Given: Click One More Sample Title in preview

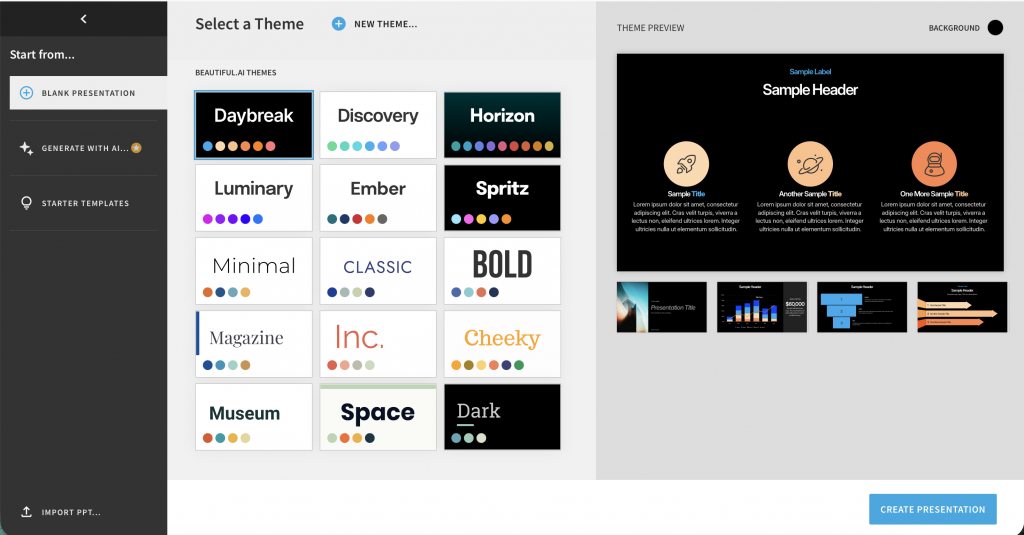Looking at the screenshot, I should point(934,194).
